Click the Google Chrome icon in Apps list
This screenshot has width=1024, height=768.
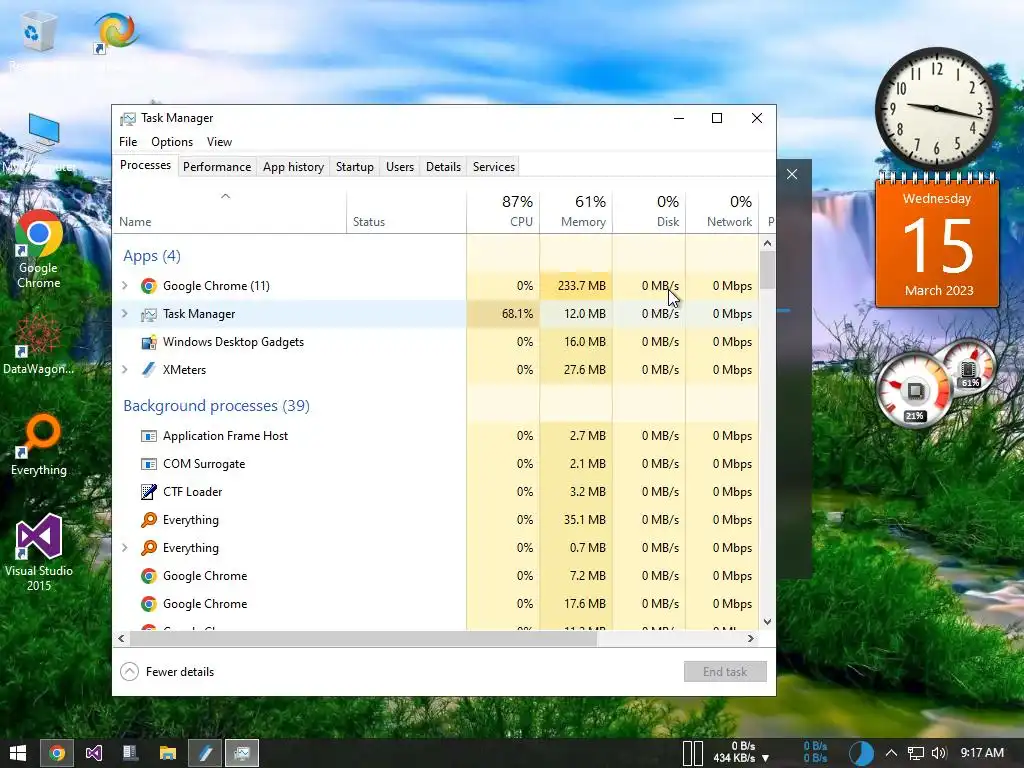click(x=149, y=285)
